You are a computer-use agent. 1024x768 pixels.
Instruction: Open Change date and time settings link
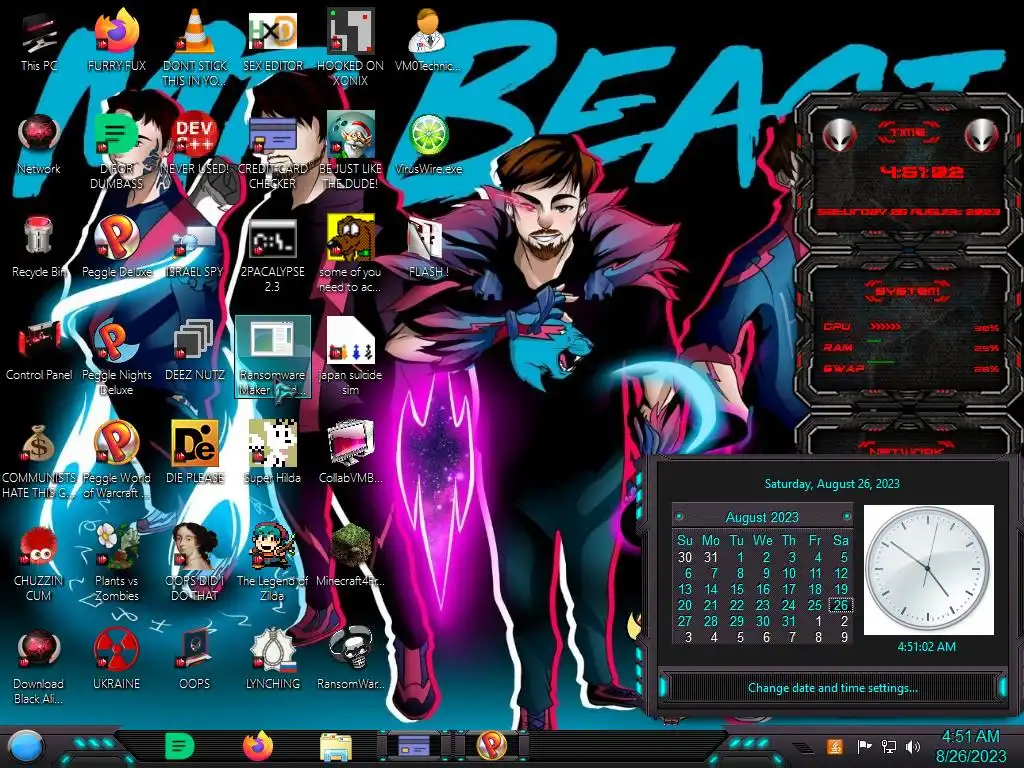(x=833, y=688)
